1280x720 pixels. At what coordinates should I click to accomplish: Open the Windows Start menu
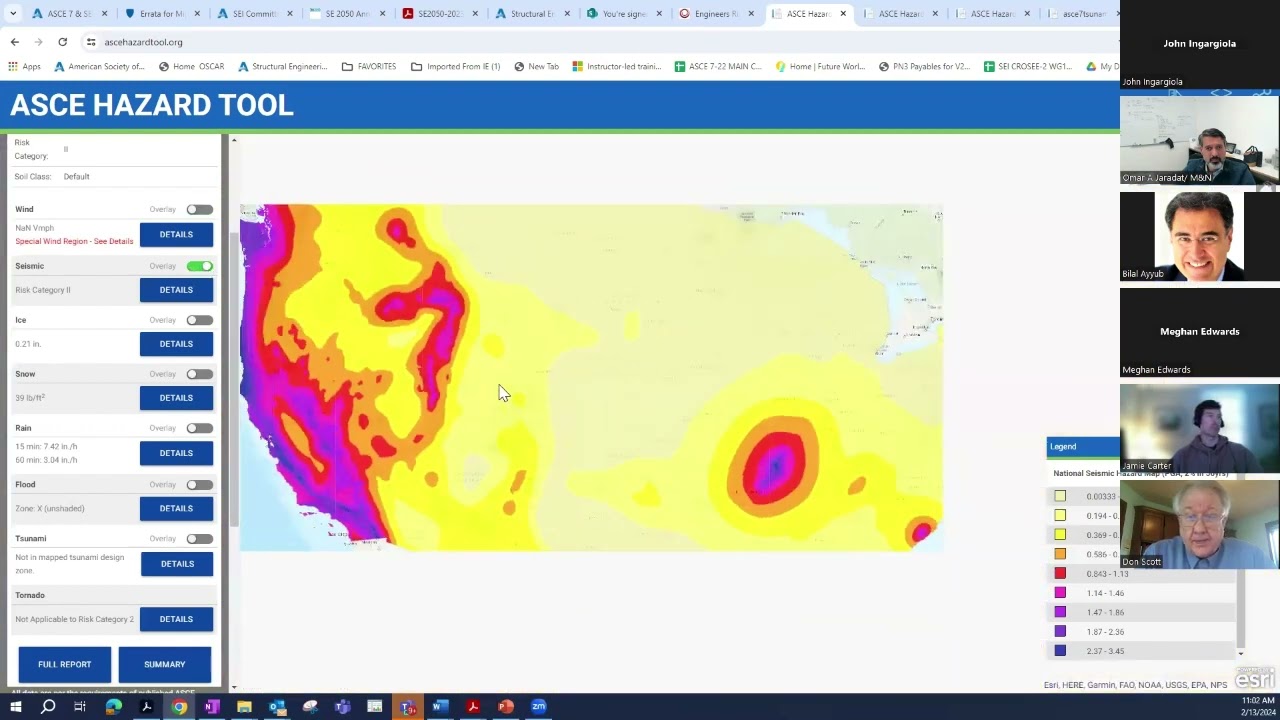point(15,707)
